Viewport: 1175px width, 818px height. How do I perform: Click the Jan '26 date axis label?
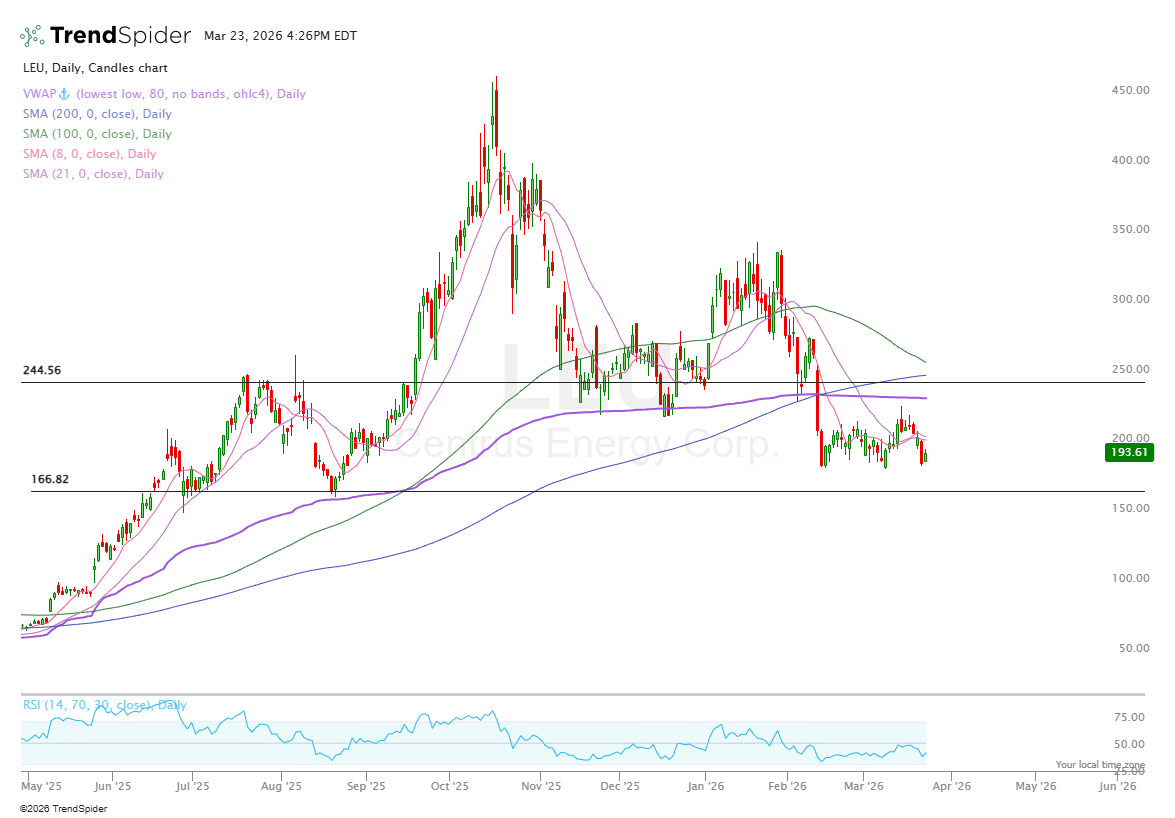(706, 786)
